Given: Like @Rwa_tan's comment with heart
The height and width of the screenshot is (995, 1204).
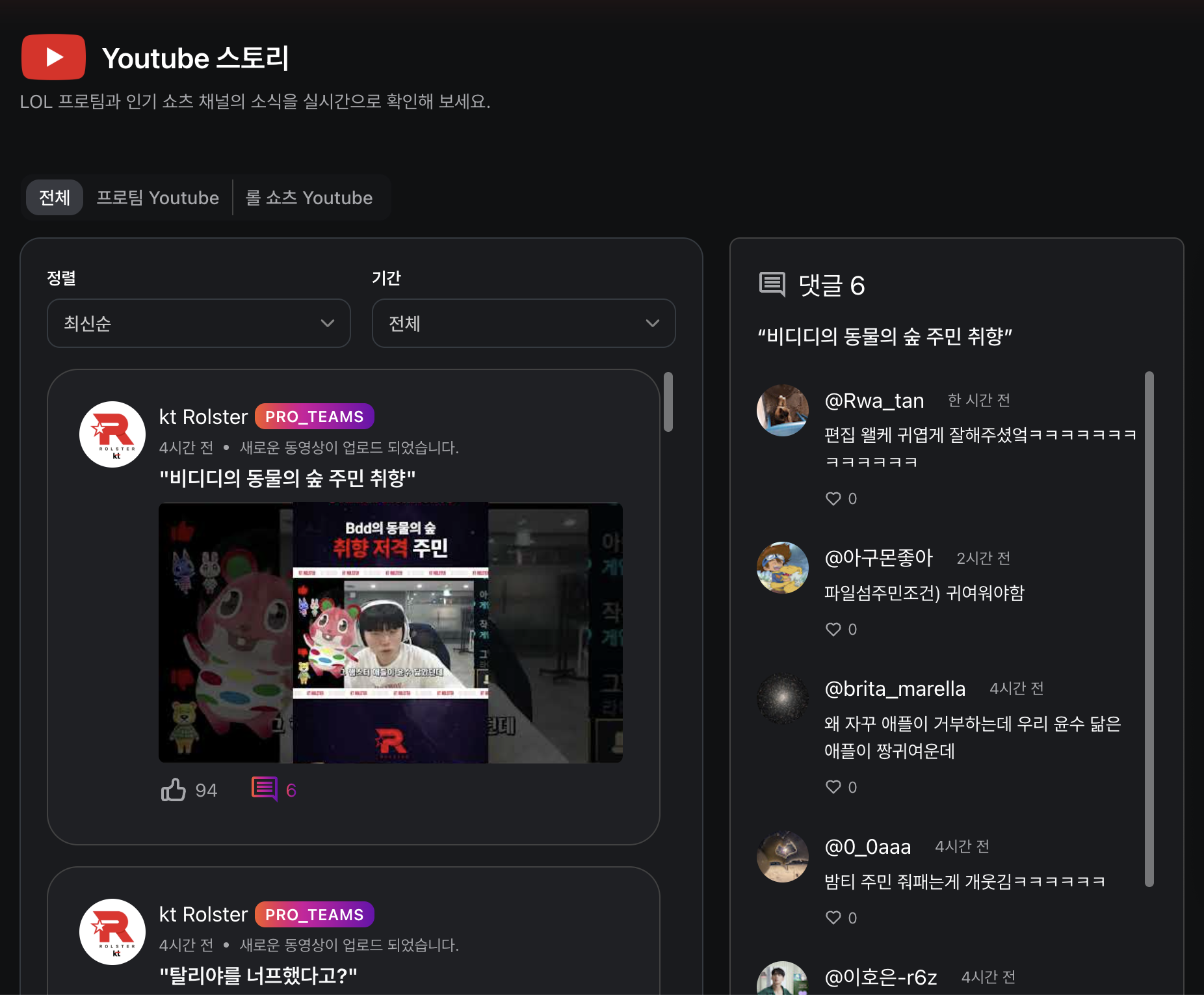Looking at the screenshot, I should (x=833, y=499).
